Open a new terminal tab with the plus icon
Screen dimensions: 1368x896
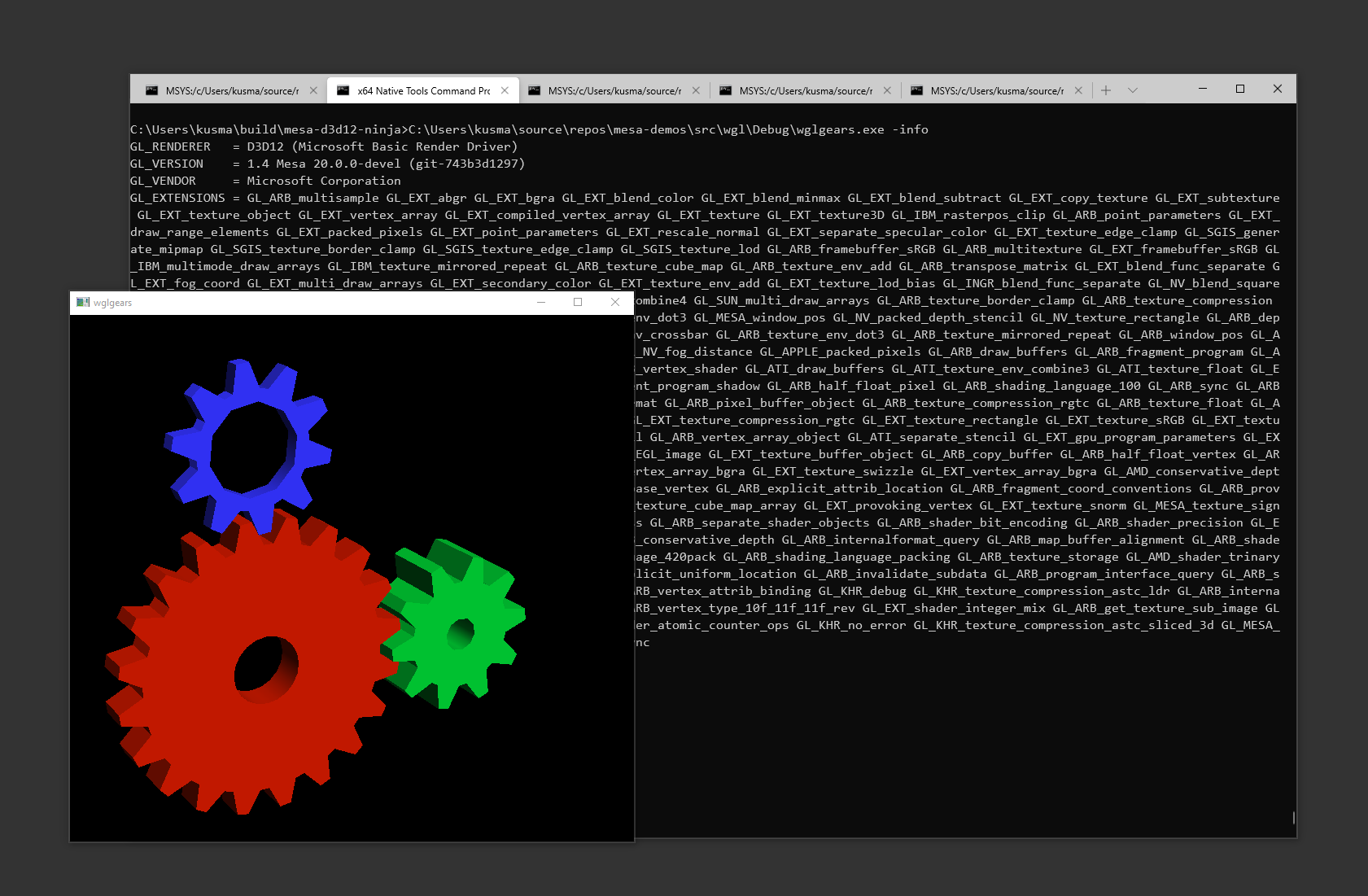pos(1105,90)
